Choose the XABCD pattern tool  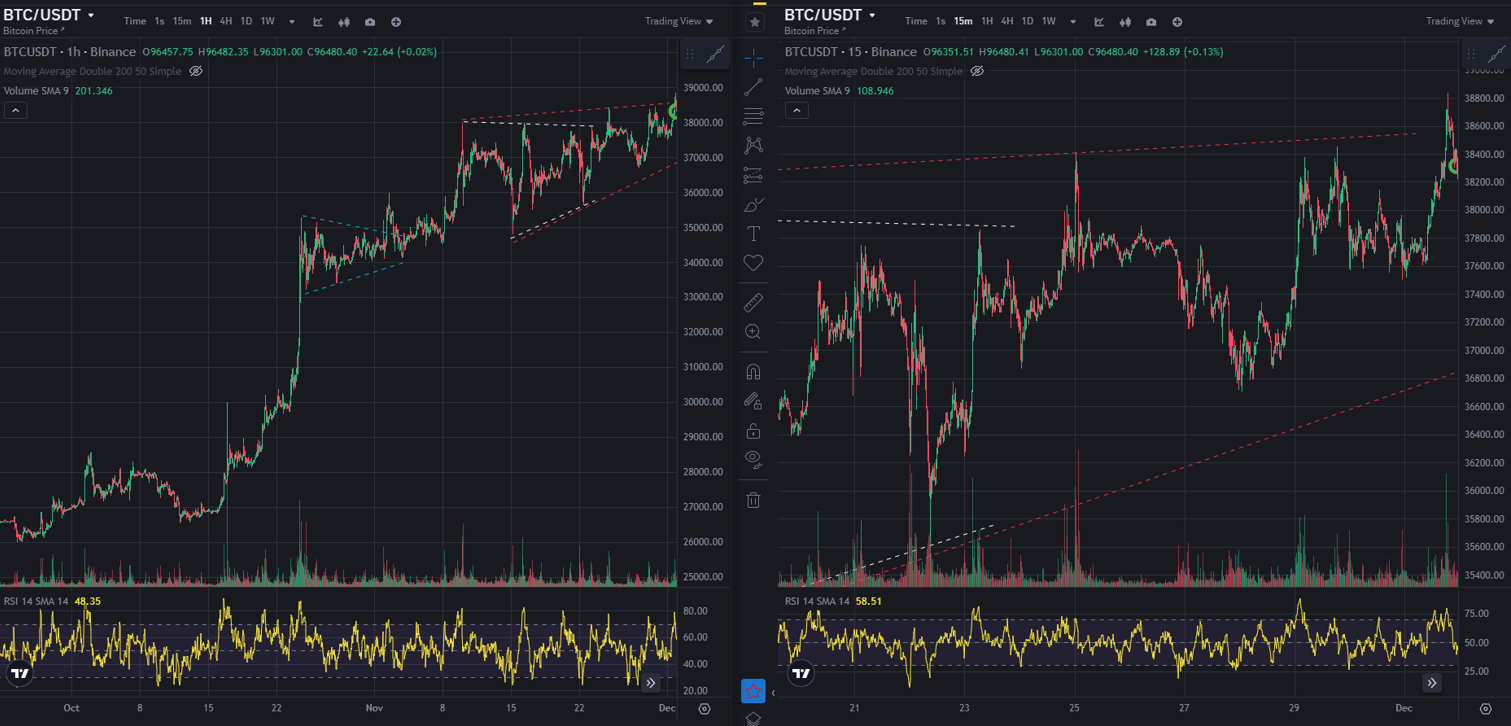(753, 145)
